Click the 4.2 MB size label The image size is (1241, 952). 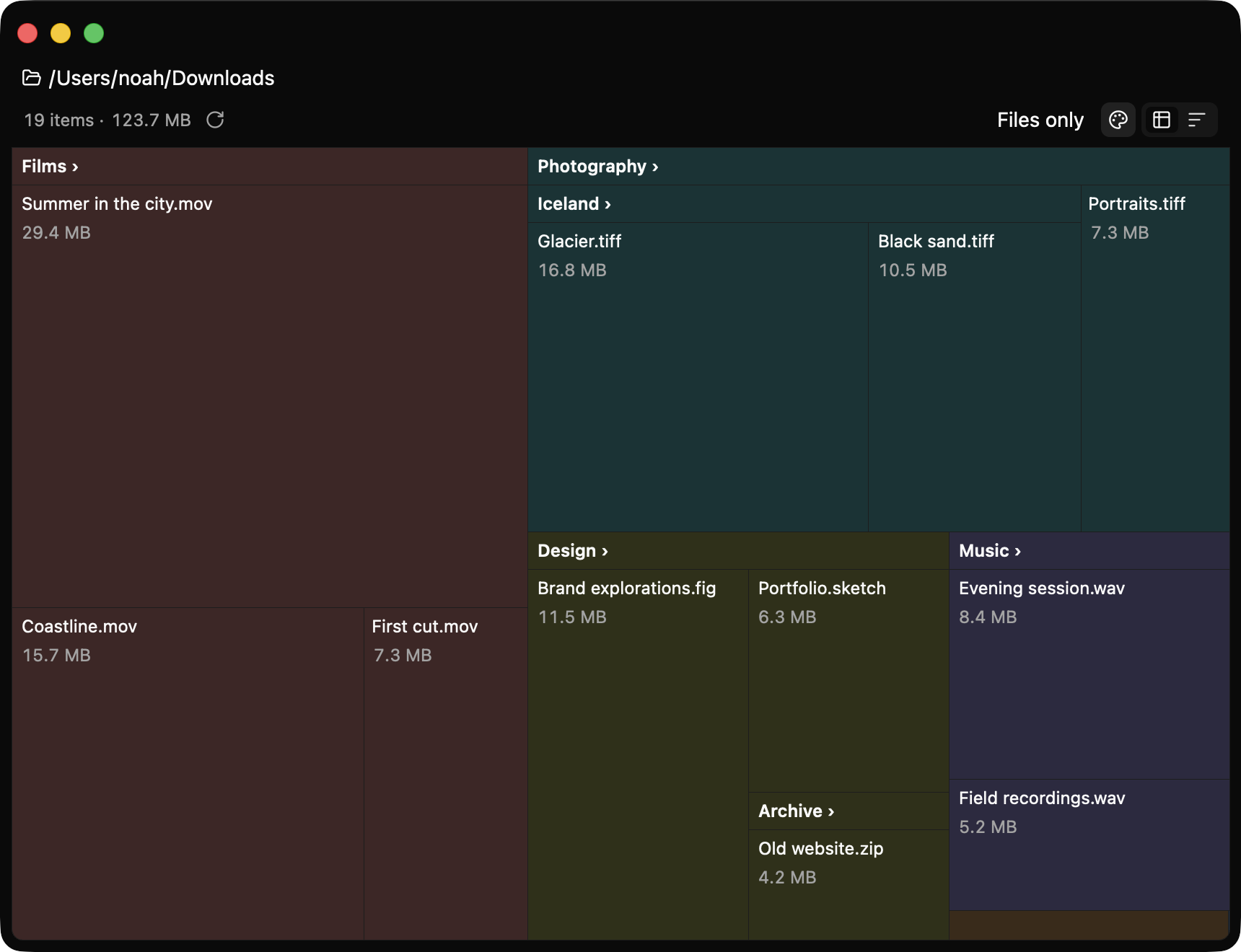[787, 878]
